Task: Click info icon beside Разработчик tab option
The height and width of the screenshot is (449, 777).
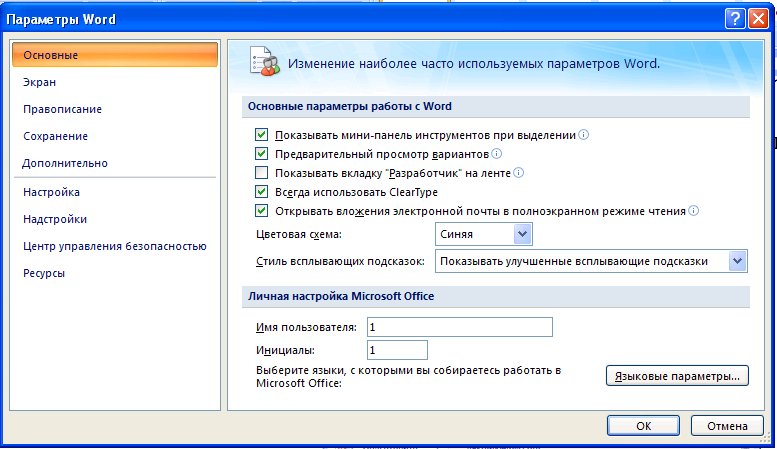Action: [x=518, y=172]
